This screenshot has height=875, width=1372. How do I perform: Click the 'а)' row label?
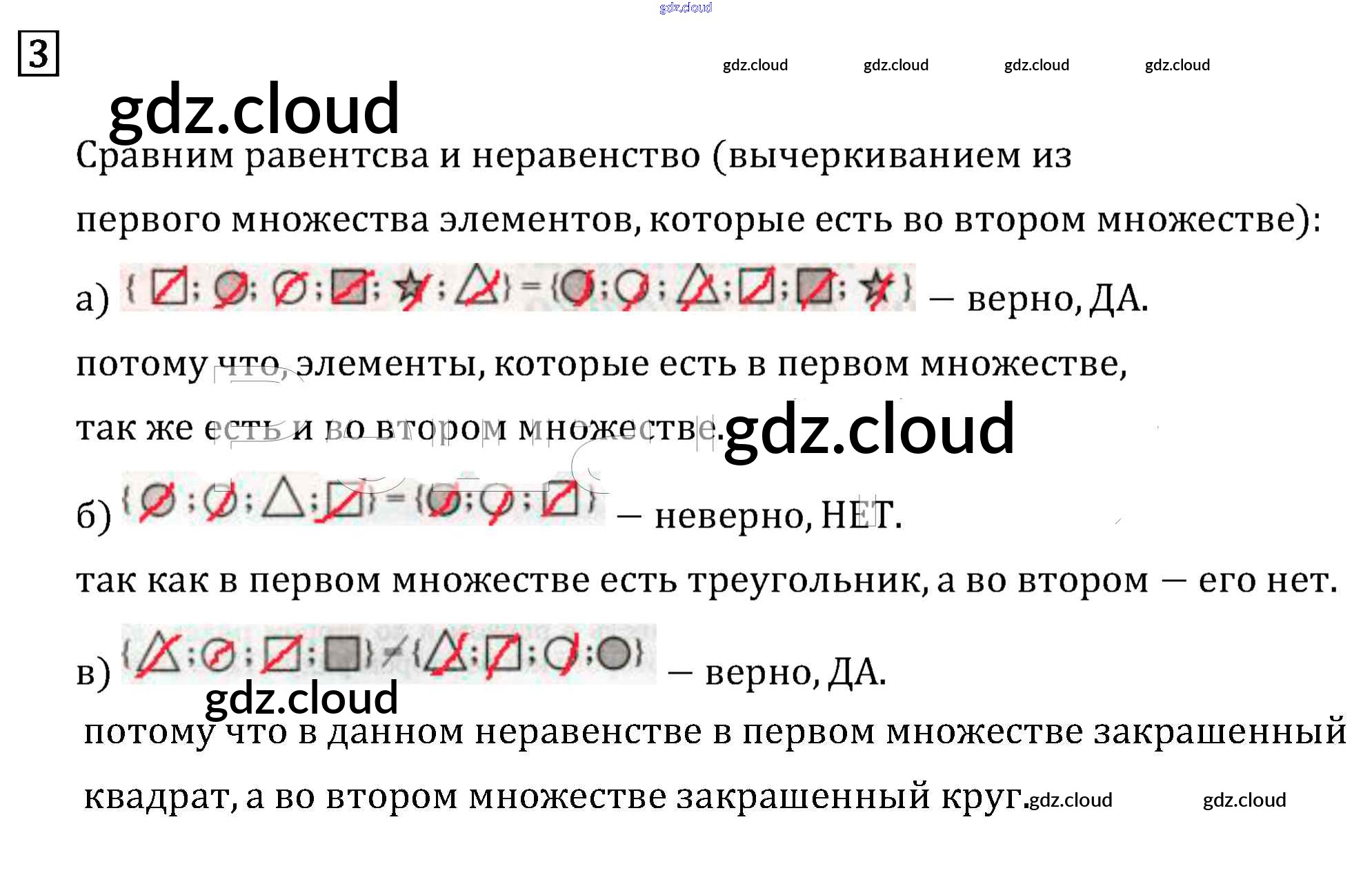[92, 299]
